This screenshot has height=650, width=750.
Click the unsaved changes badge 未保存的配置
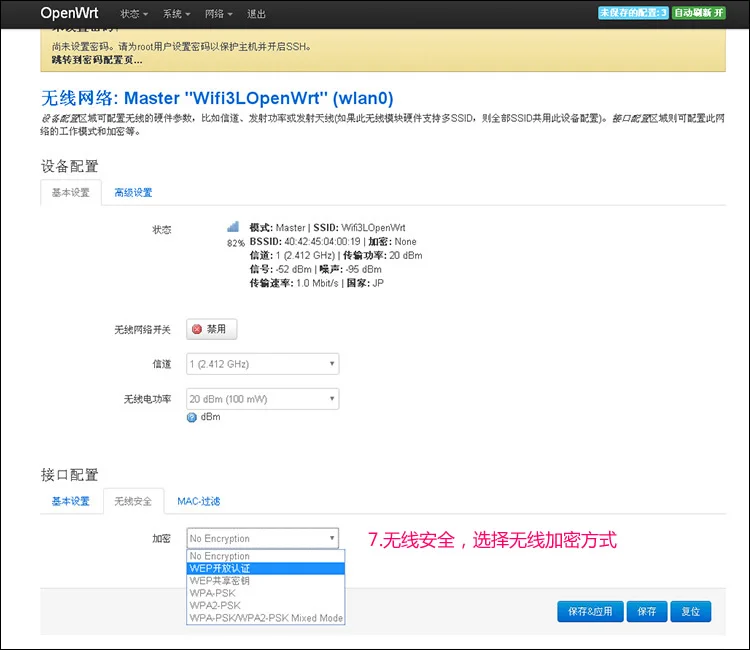click(x=633, y=13)
